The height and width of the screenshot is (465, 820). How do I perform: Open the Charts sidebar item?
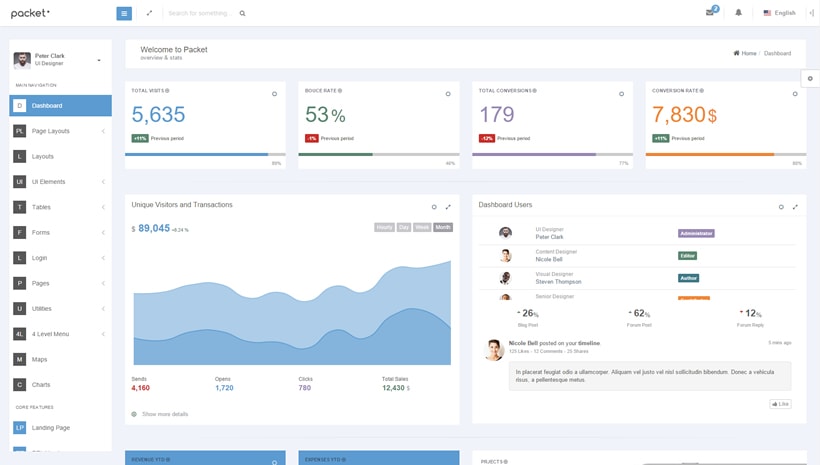click(41, 385)
